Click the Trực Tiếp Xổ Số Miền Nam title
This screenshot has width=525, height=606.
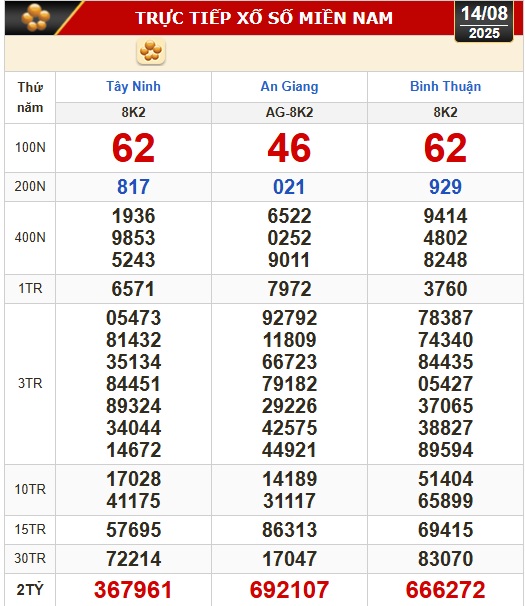point(264,18)
